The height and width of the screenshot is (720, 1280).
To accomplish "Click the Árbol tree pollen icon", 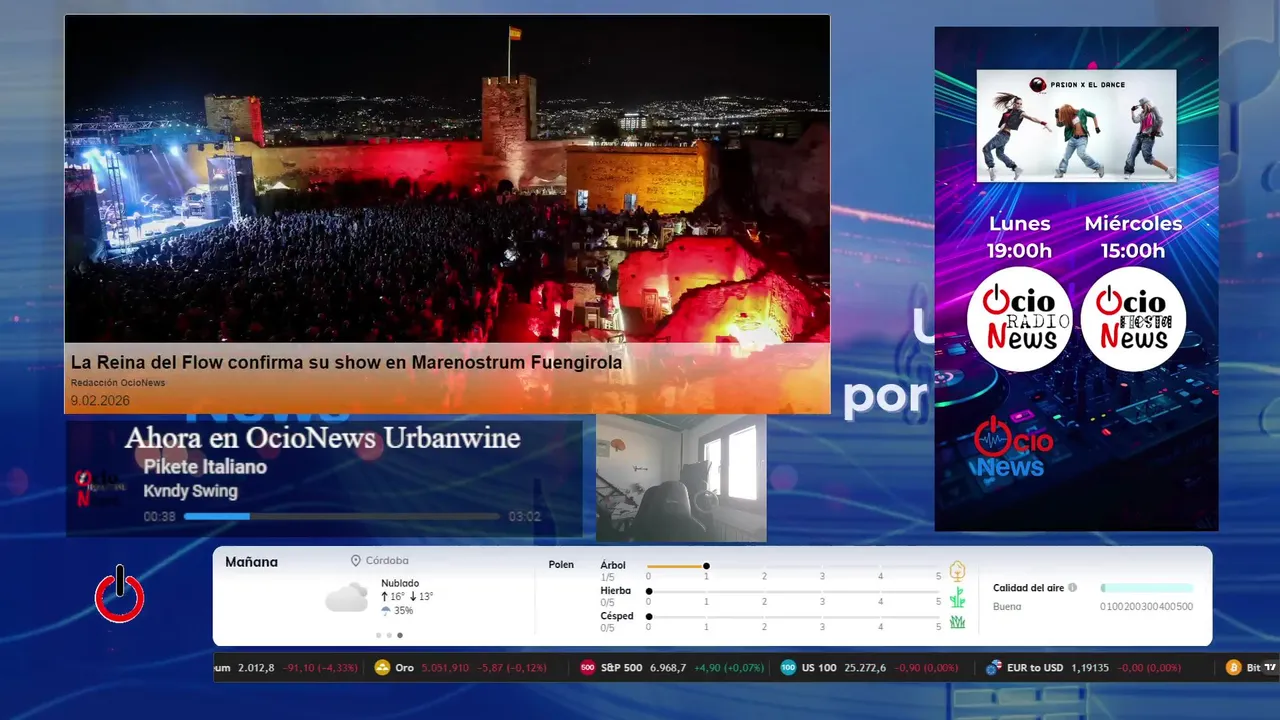I will coord(957,571).
